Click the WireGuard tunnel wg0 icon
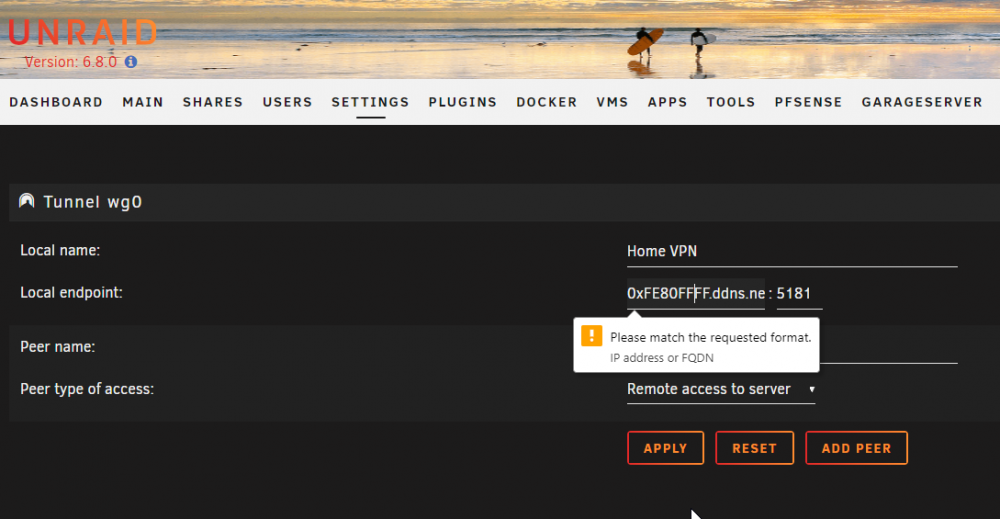The image size is (1000, 519). [x=26, y=201]
